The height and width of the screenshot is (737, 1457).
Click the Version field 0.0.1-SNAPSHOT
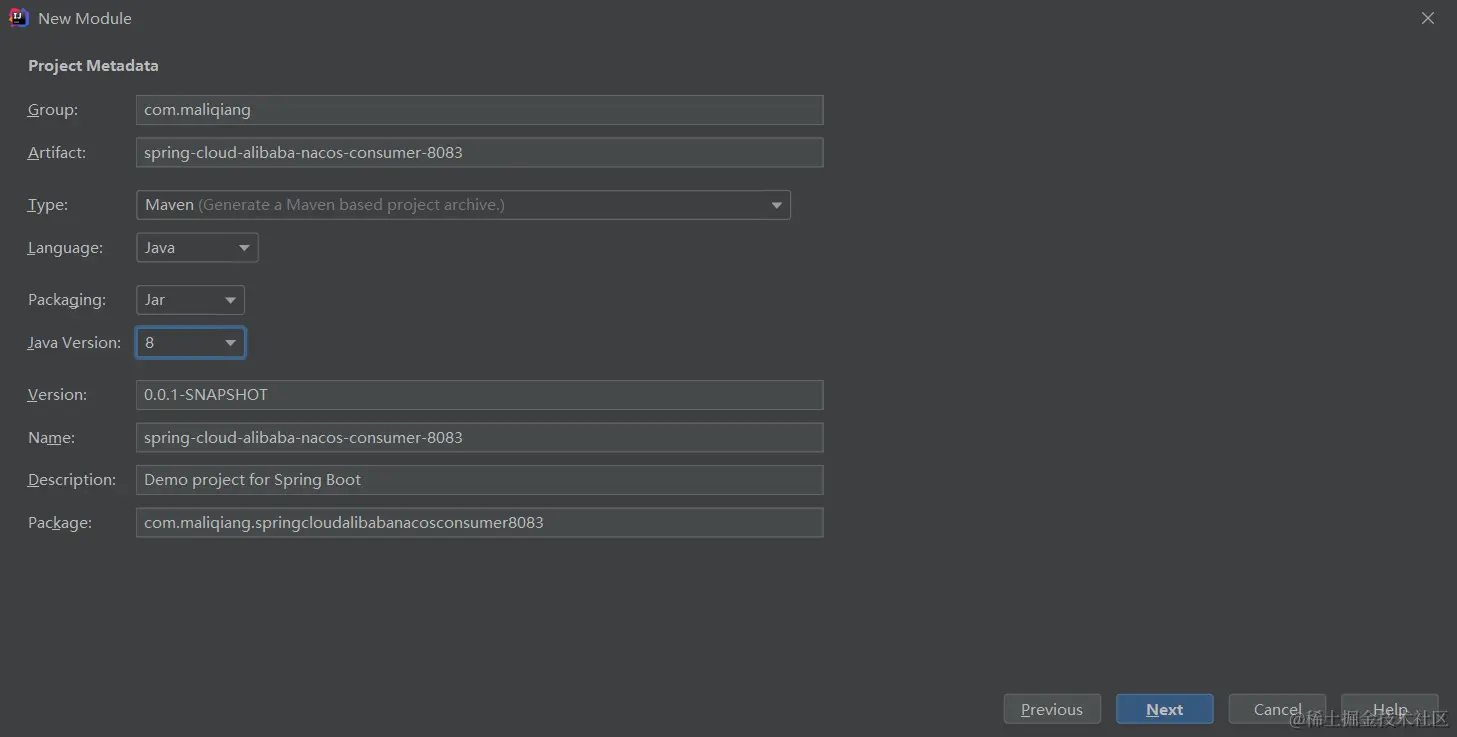tap(479, 395)
